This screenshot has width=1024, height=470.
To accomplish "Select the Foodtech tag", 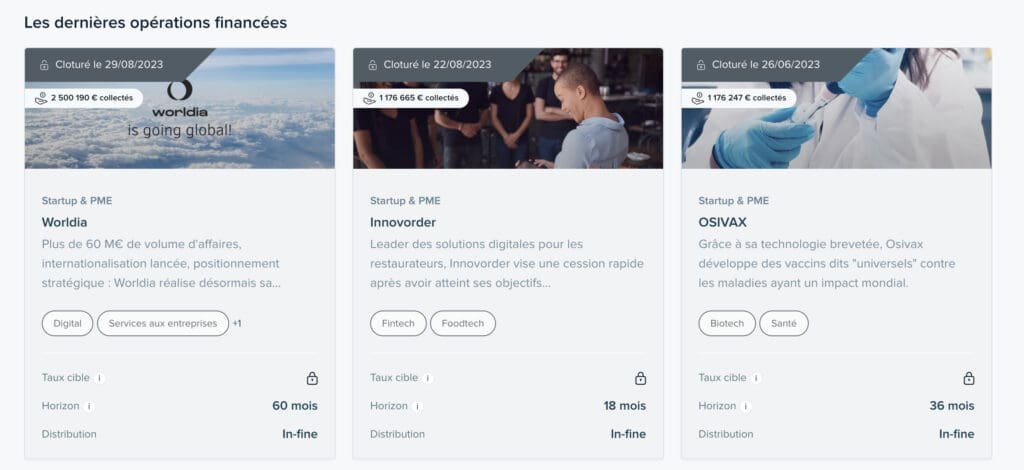I will click(463, 323).
